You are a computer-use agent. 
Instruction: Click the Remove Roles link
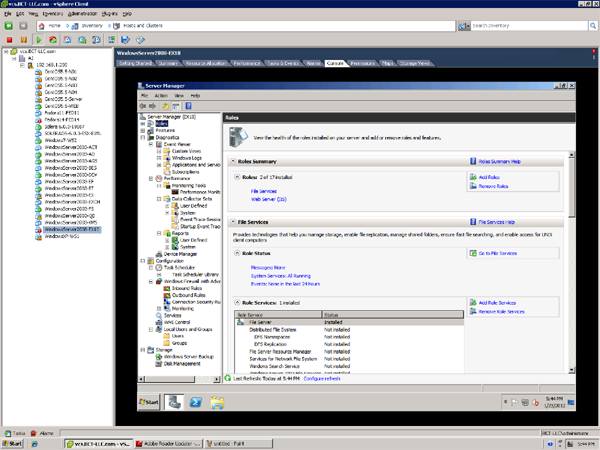point(493,186)
